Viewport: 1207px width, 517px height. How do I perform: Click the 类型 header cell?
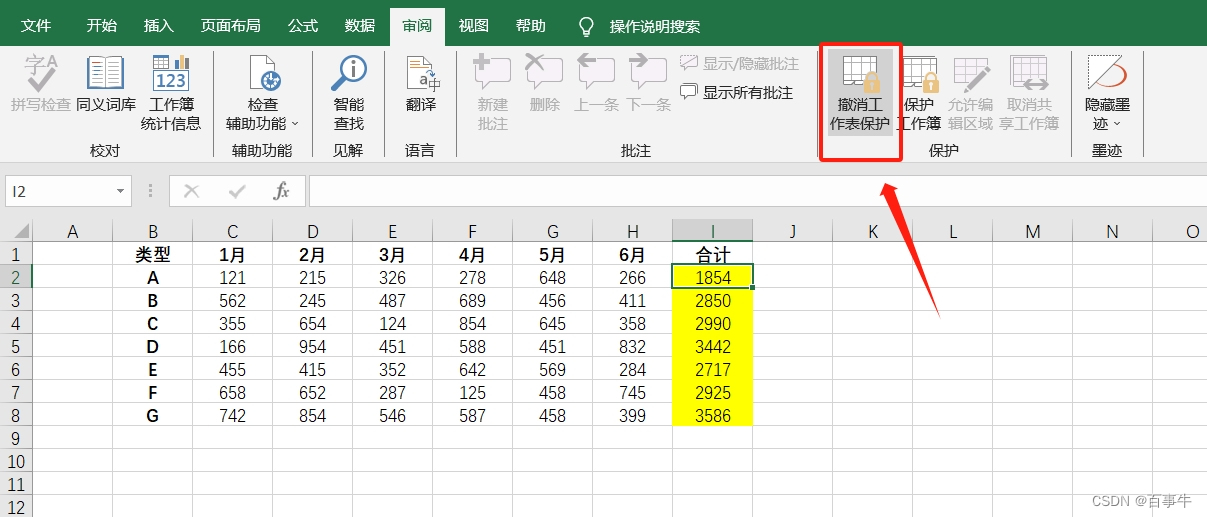153,255
